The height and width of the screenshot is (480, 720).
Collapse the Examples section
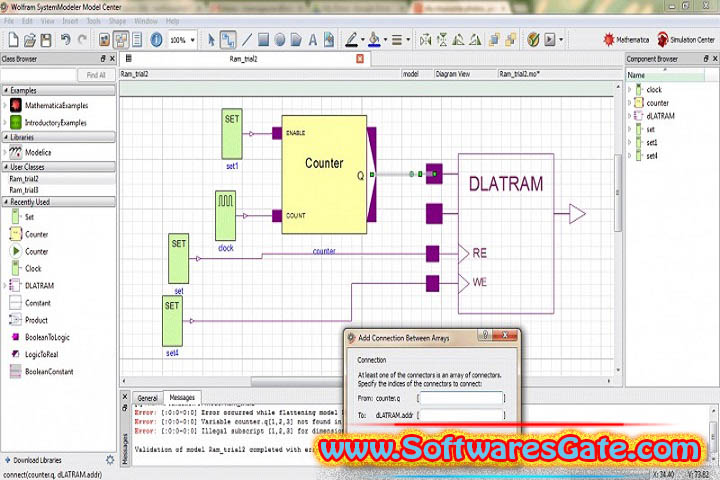pos(6,90)
